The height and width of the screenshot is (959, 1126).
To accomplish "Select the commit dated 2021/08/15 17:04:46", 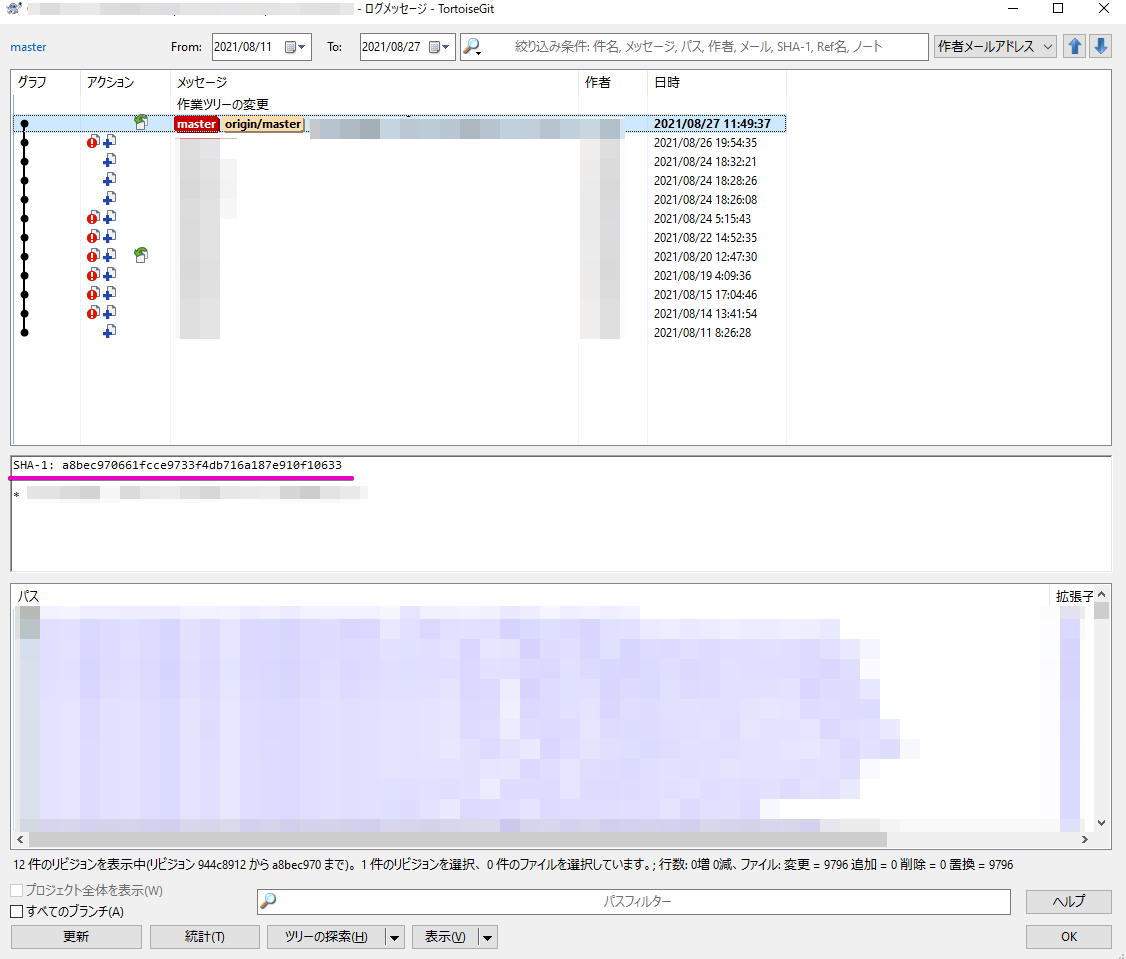I will [399, 295].
